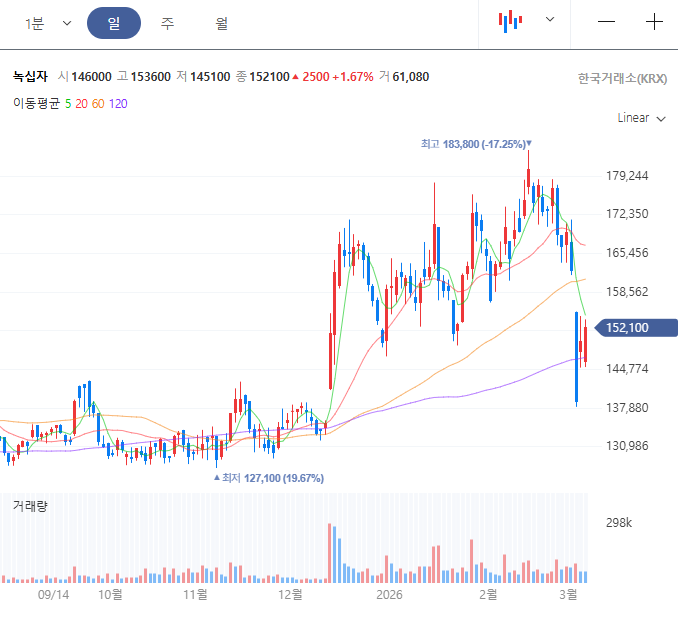Toggle the 60-day moving average line
Viewport: 682px width, 626px height.
pyautogui.click(x=98, y=103)
